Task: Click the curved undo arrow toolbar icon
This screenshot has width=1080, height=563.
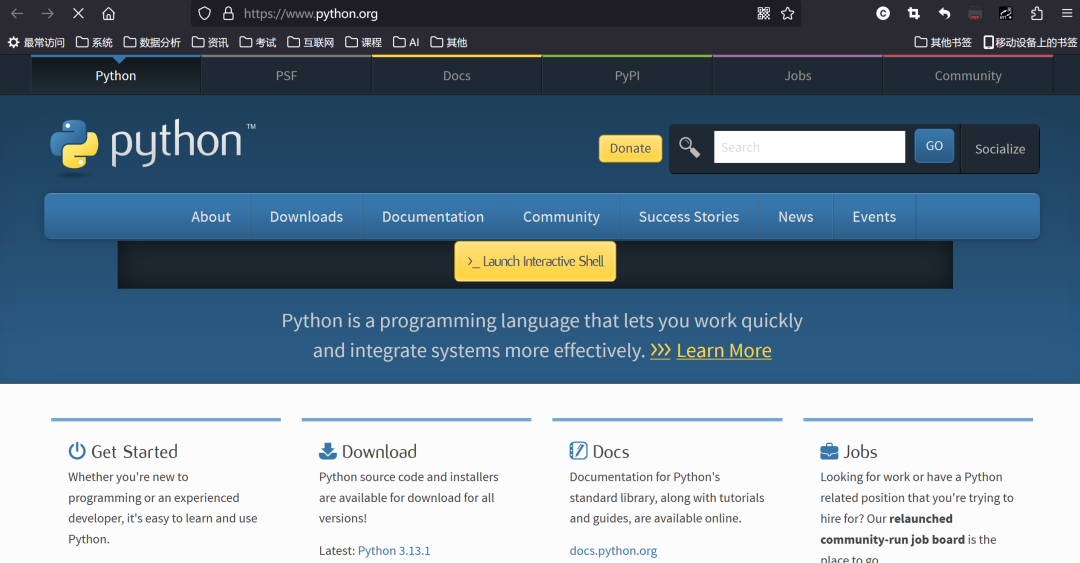Action: click(x=944, y=13)
